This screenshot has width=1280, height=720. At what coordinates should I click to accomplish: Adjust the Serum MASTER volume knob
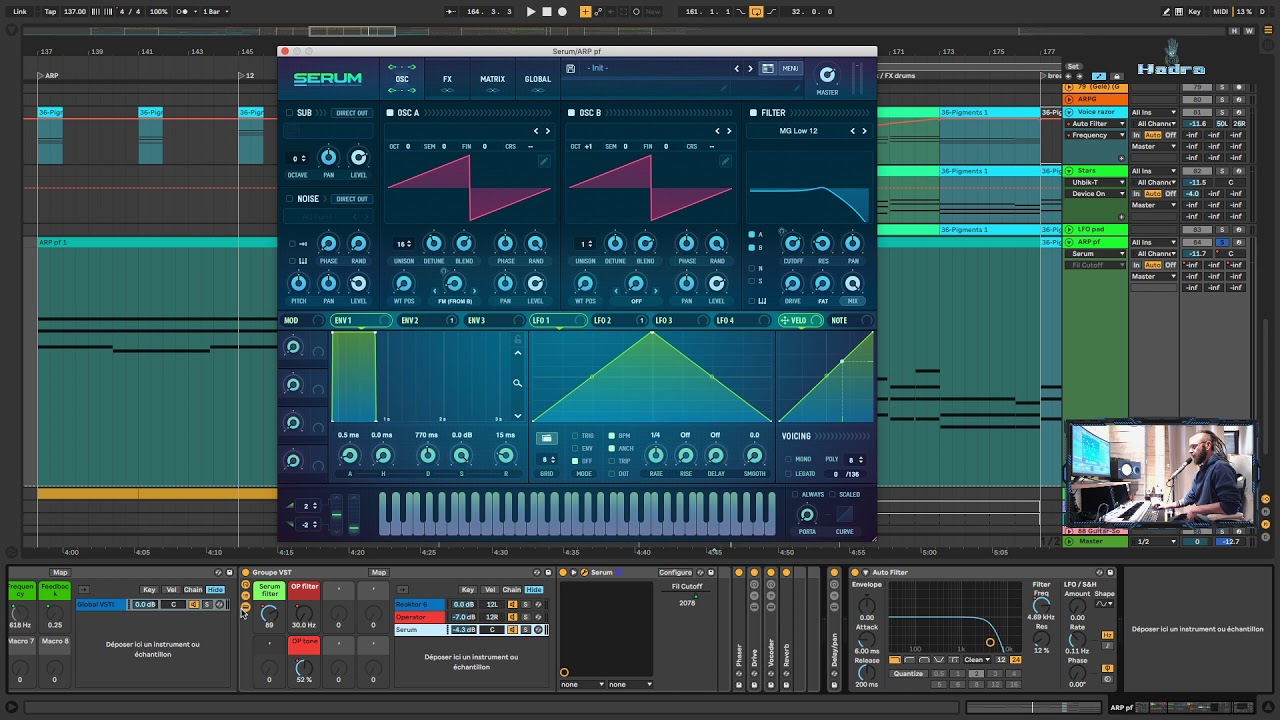click(827, 75)
